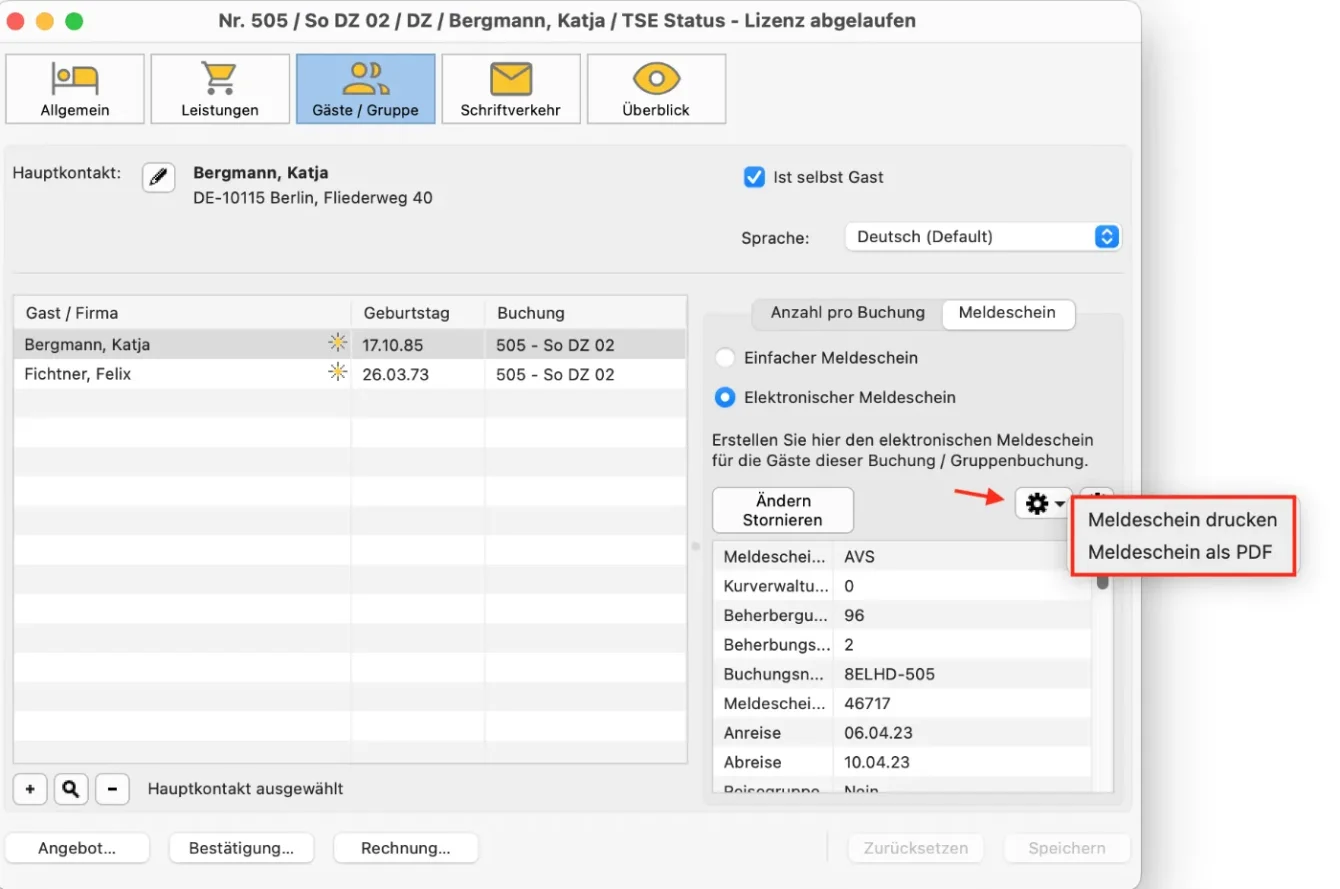Click the Meldeschein number 46717
This screenshot has height=889, width=1340.
(x=868, y=703)
